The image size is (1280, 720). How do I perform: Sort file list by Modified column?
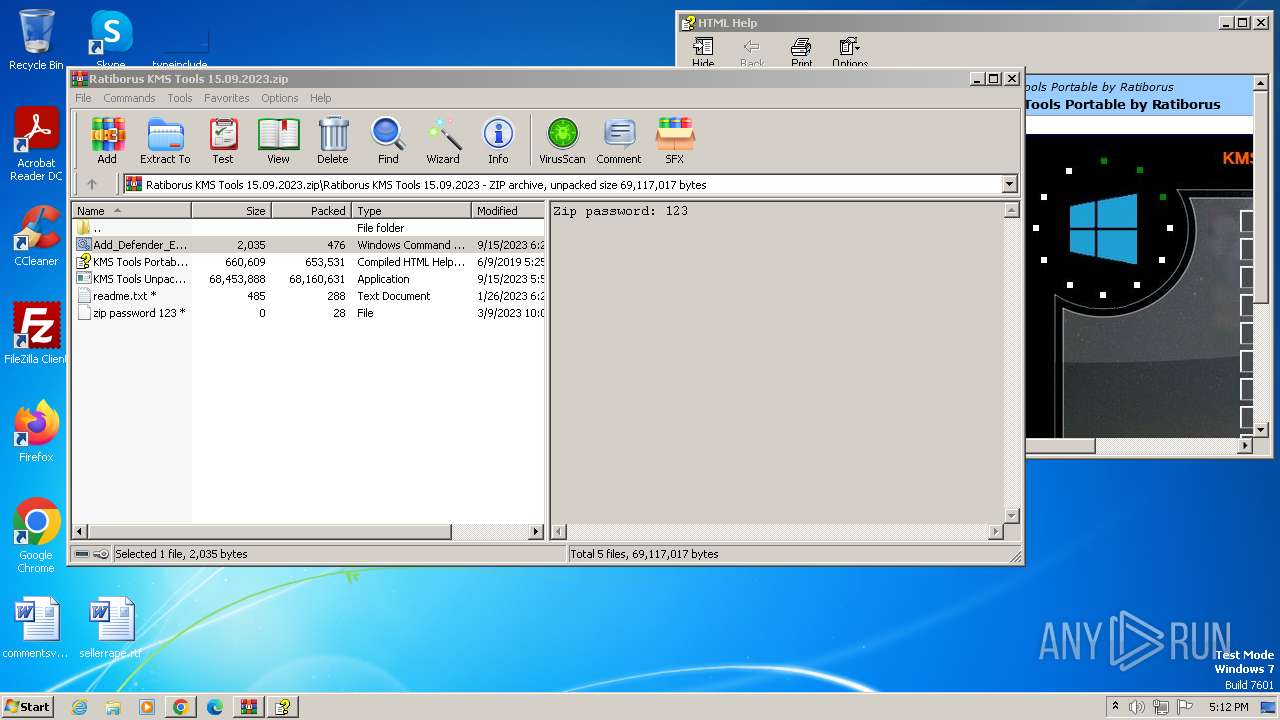coord(508,211)
